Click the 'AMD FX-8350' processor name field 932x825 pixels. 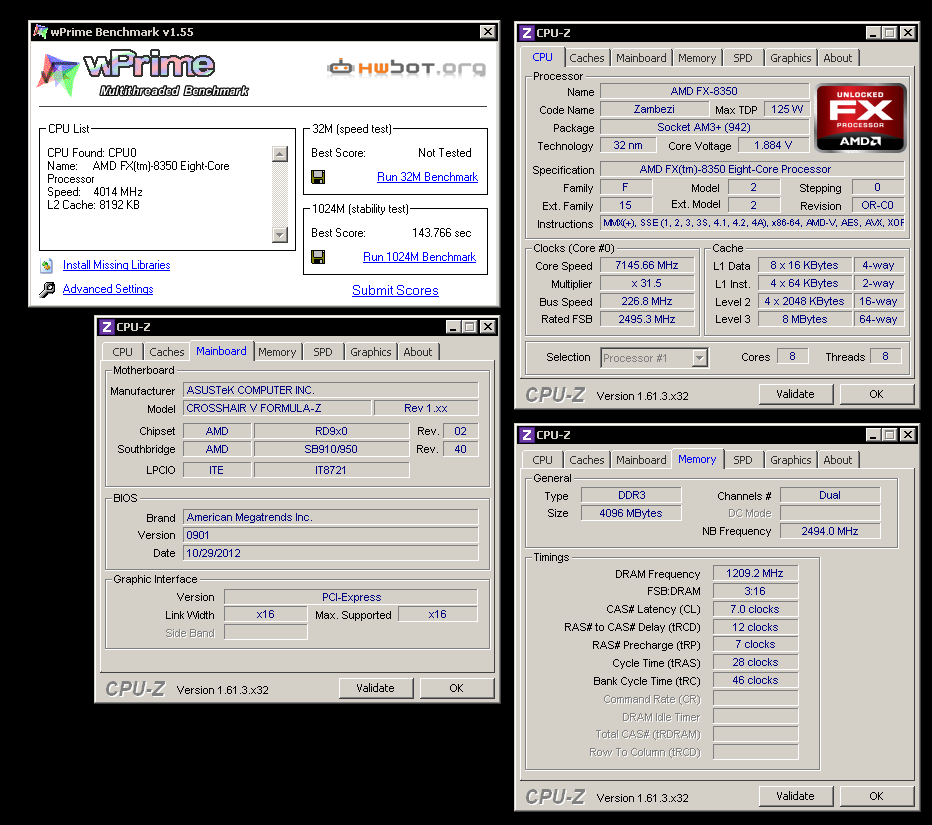pos(704,92)
